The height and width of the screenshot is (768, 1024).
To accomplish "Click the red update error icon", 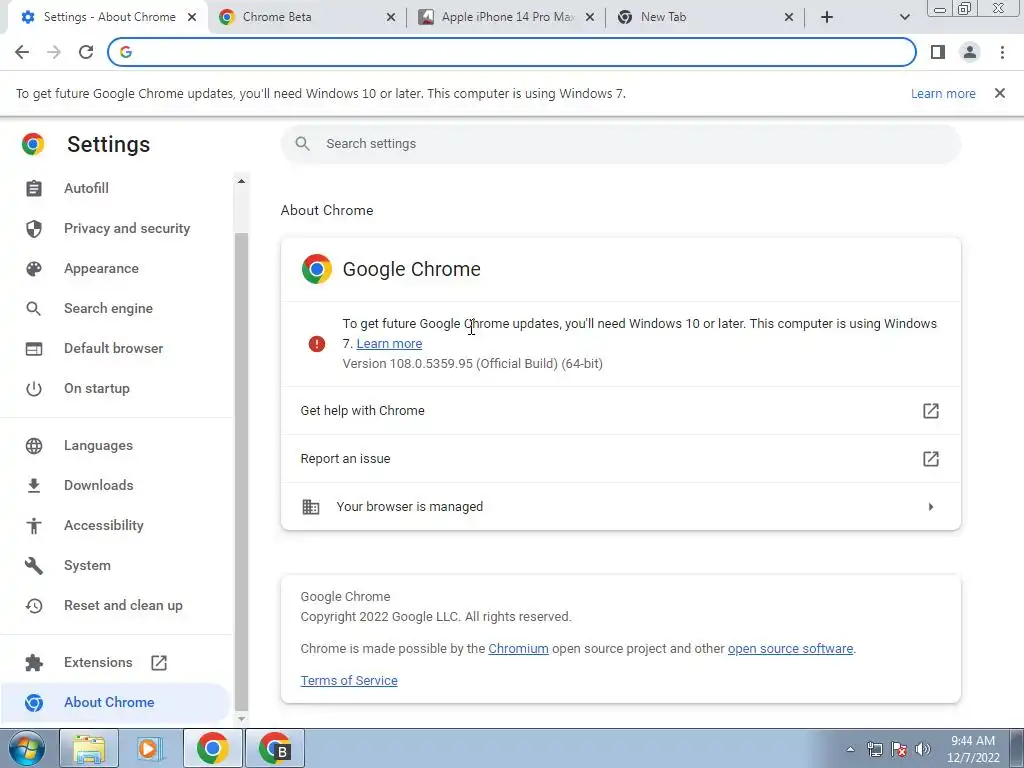I will click(x=317, y=344).
